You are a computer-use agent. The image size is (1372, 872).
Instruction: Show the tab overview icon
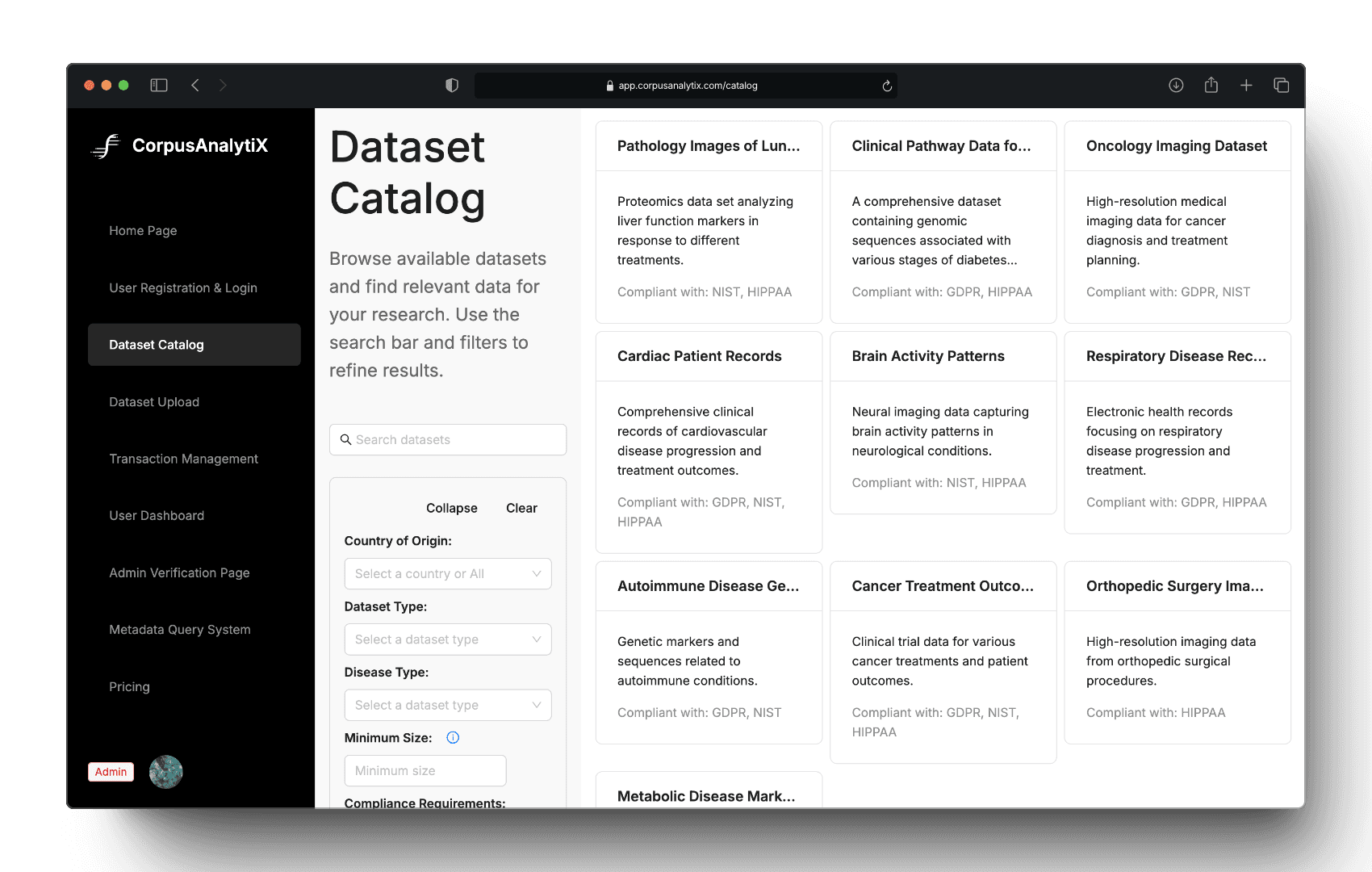point(1281,85)
